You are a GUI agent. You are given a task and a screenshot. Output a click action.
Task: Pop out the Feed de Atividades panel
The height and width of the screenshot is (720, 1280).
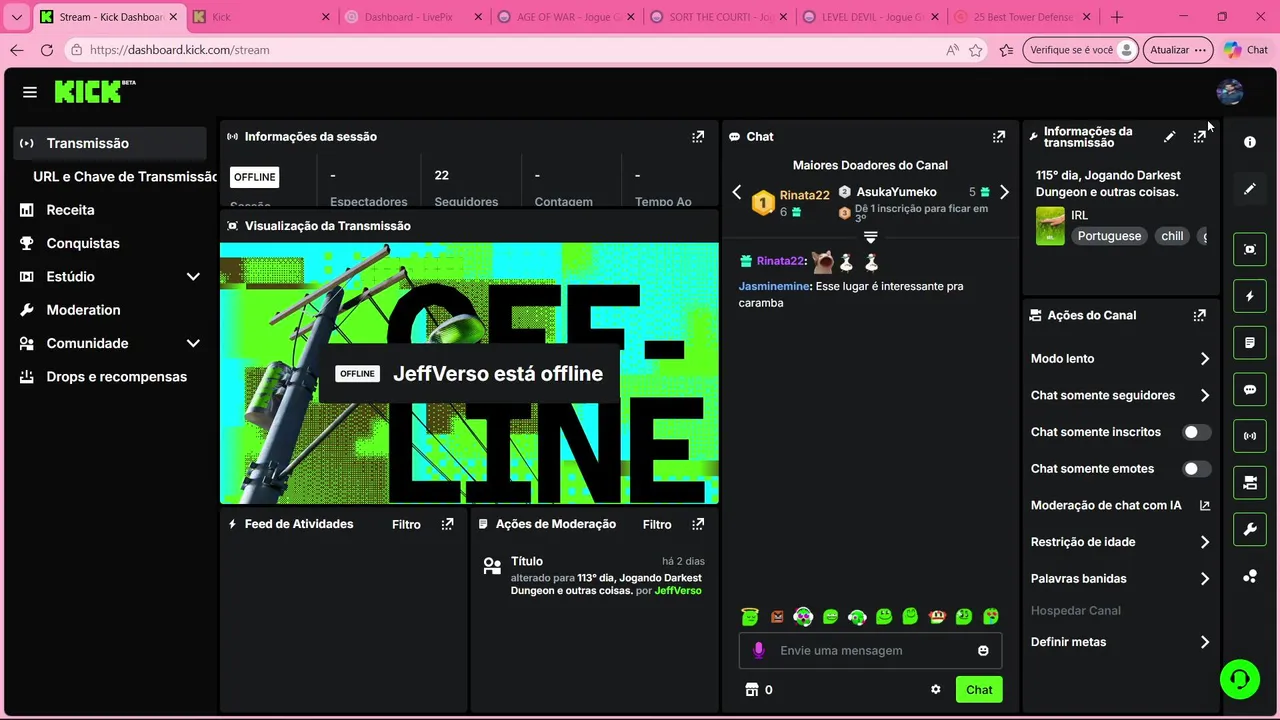click(x=447, y=524)
